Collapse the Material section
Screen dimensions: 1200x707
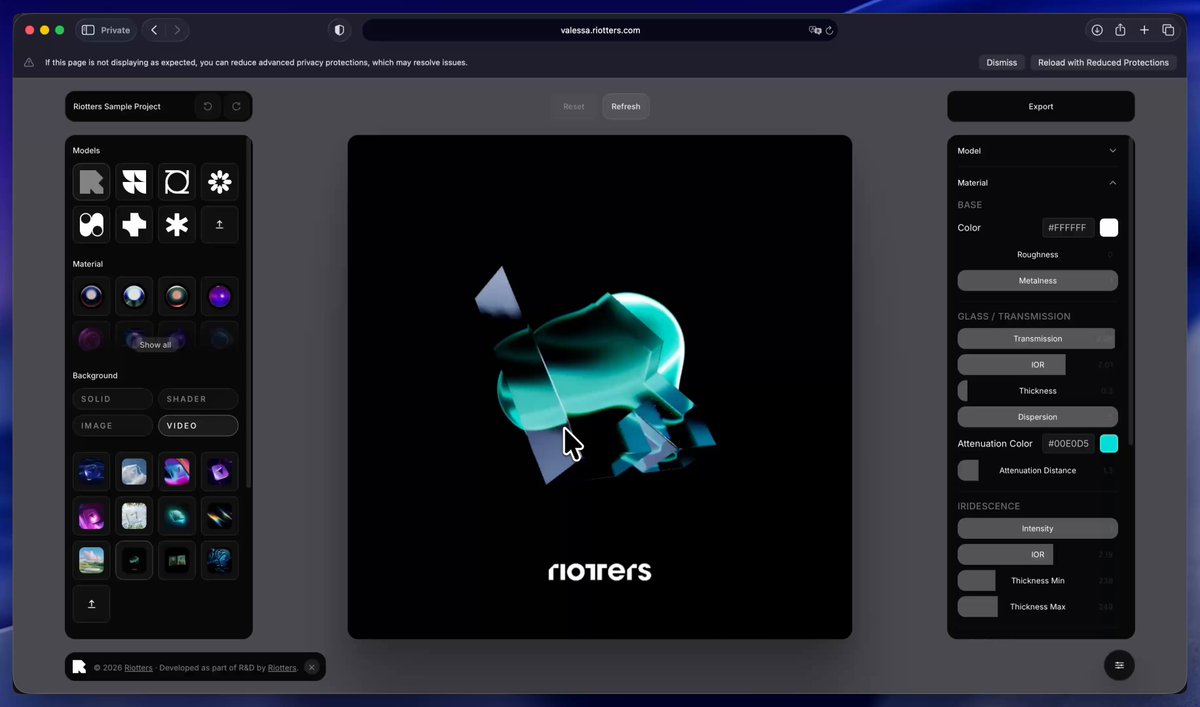pos(1037,183)
